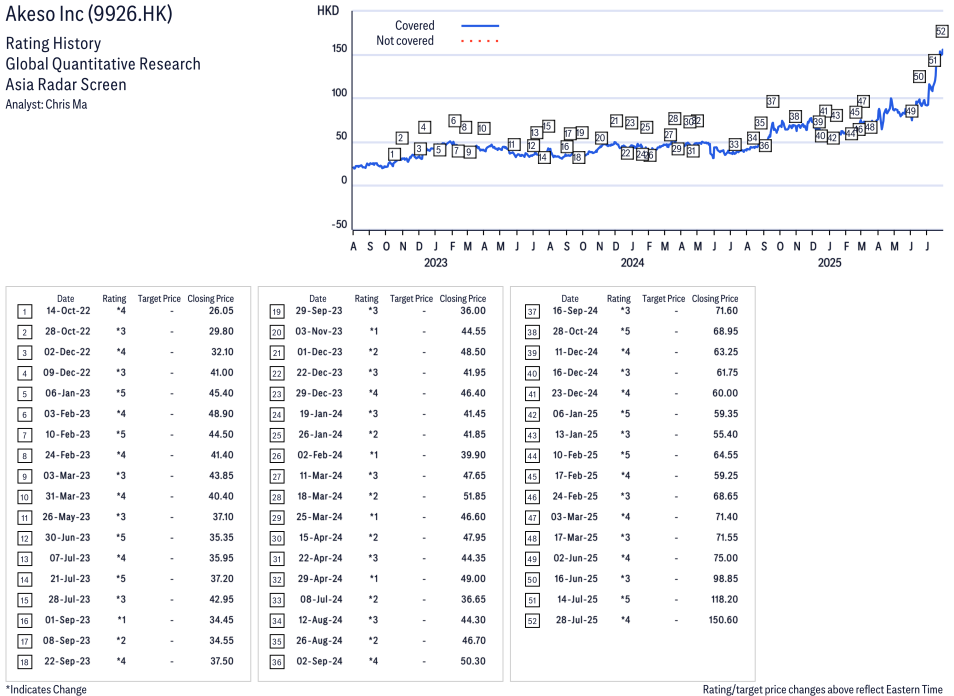Image resolution: width=954 pixels, height=696 pixels.
Task: Click the numbered box 12 in the first table
Action: point(24,538)
